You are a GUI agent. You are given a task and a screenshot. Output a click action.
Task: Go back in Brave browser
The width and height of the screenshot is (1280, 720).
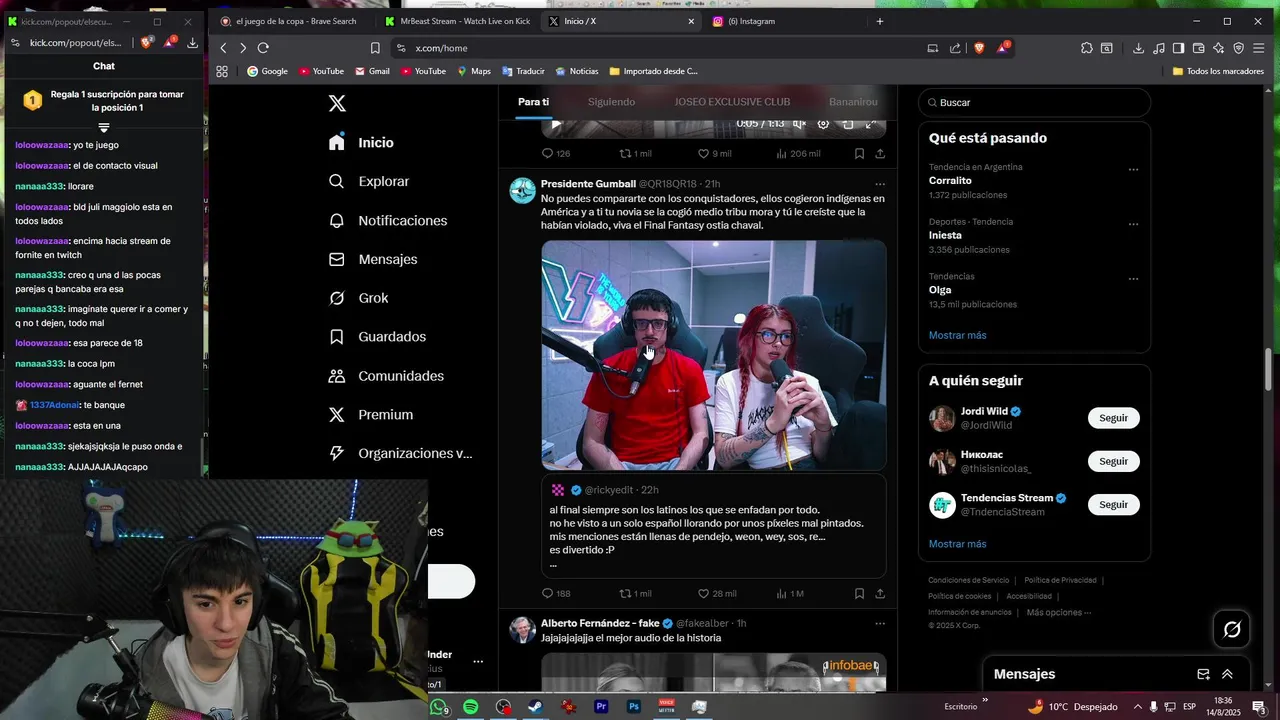(x=223, y=48)
